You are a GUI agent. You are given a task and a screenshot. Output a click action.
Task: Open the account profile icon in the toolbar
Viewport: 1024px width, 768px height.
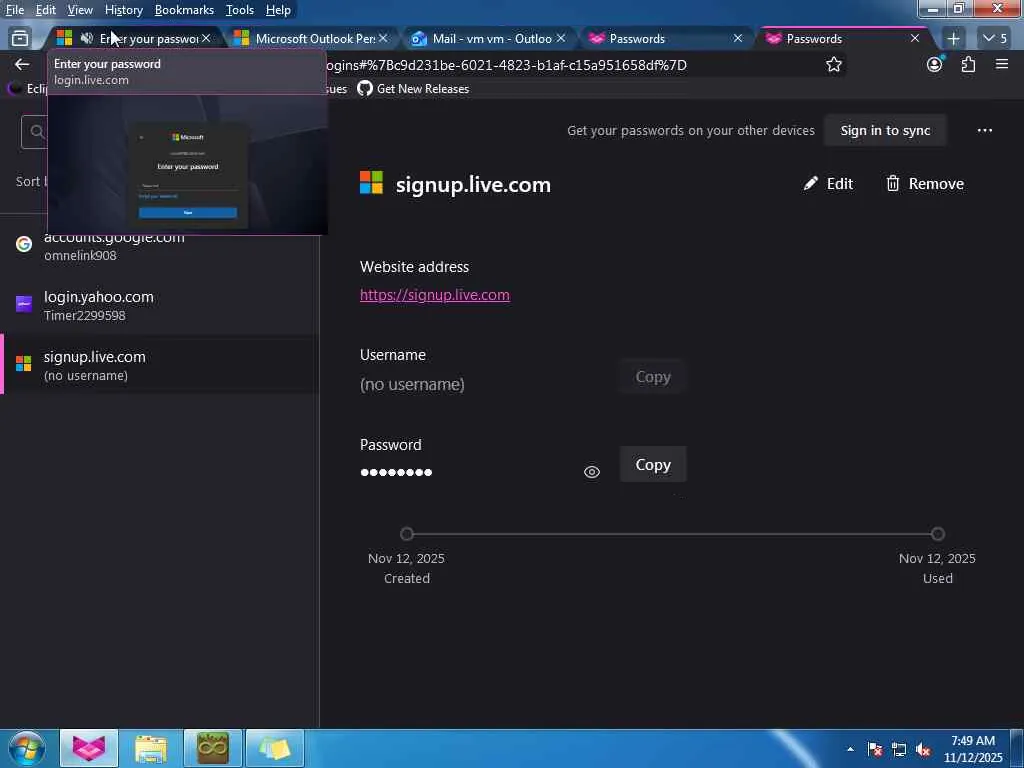tap(935, 64)
